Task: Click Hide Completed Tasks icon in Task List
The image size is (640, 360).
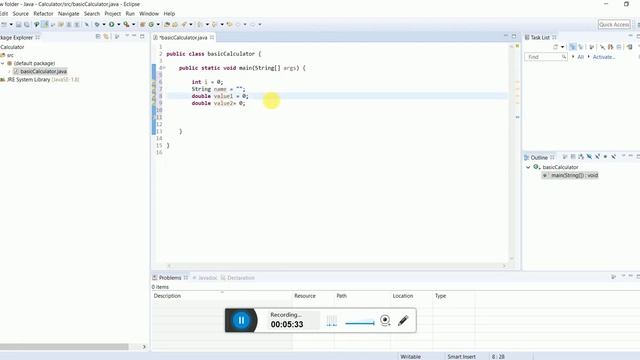Action: coord(602,47)
